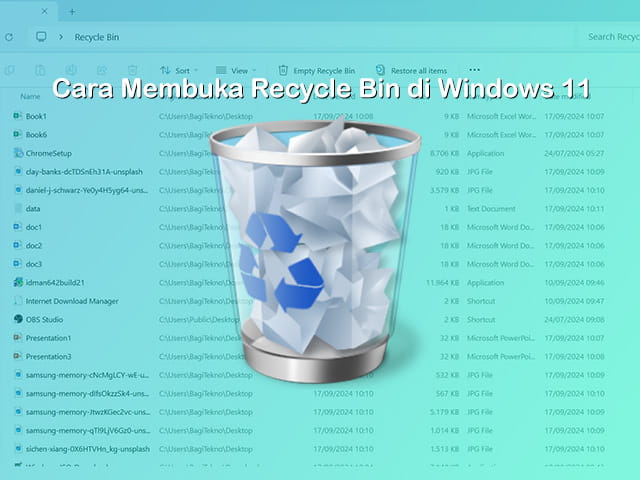Screen dimensions: 640x480
Task: Click the Excel icon next to Book1
Action: point(18,116)
